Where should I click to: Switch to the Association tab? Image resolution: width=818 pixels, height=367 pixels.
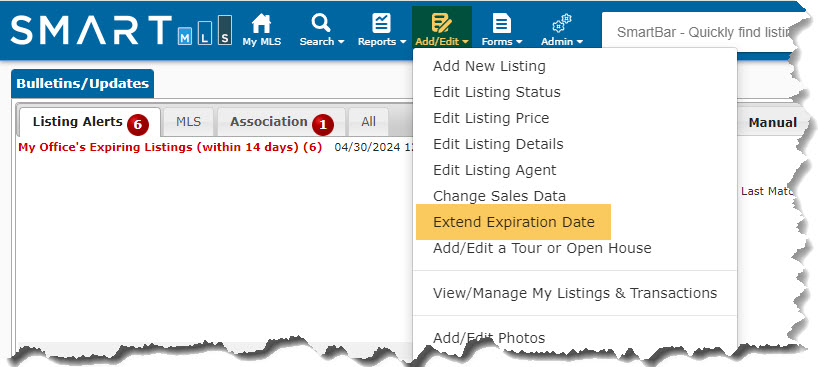281,122
